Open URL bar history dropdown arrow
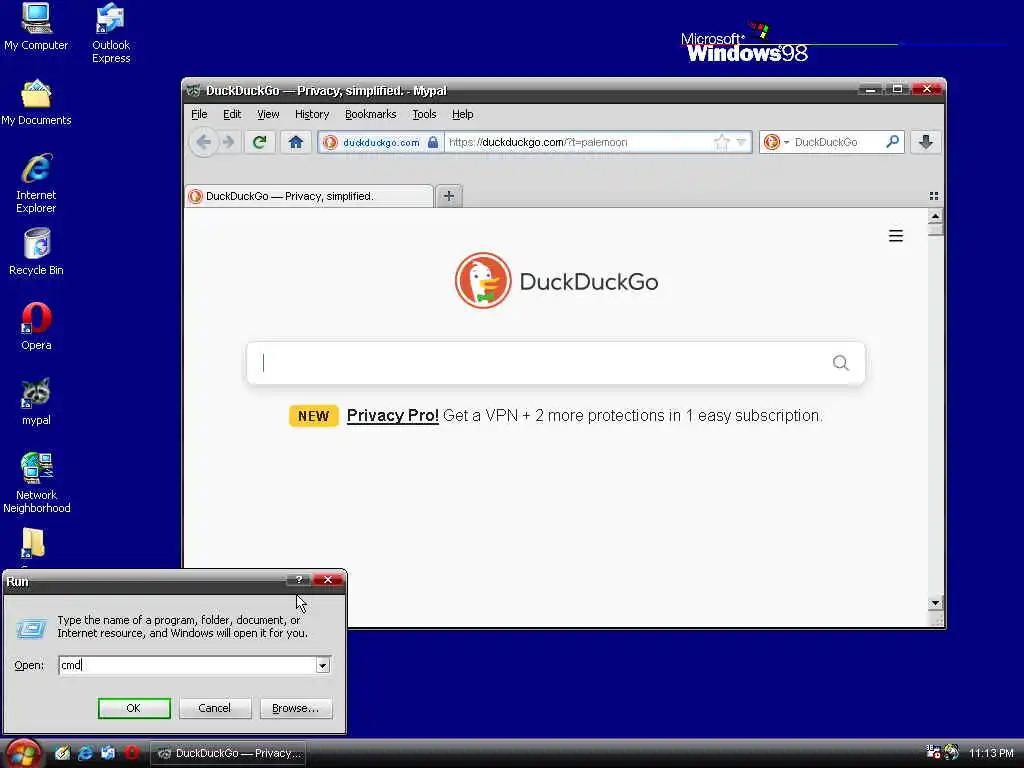The height and width of the screenshot is (768, 1024). [x=741, y=142]
